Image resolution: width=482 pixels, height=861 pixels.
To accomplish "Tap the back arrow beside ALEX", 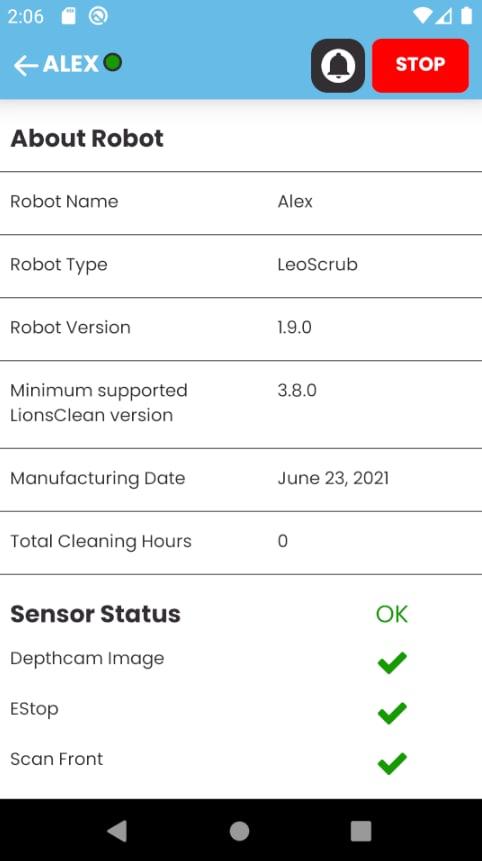I will 25,65.
